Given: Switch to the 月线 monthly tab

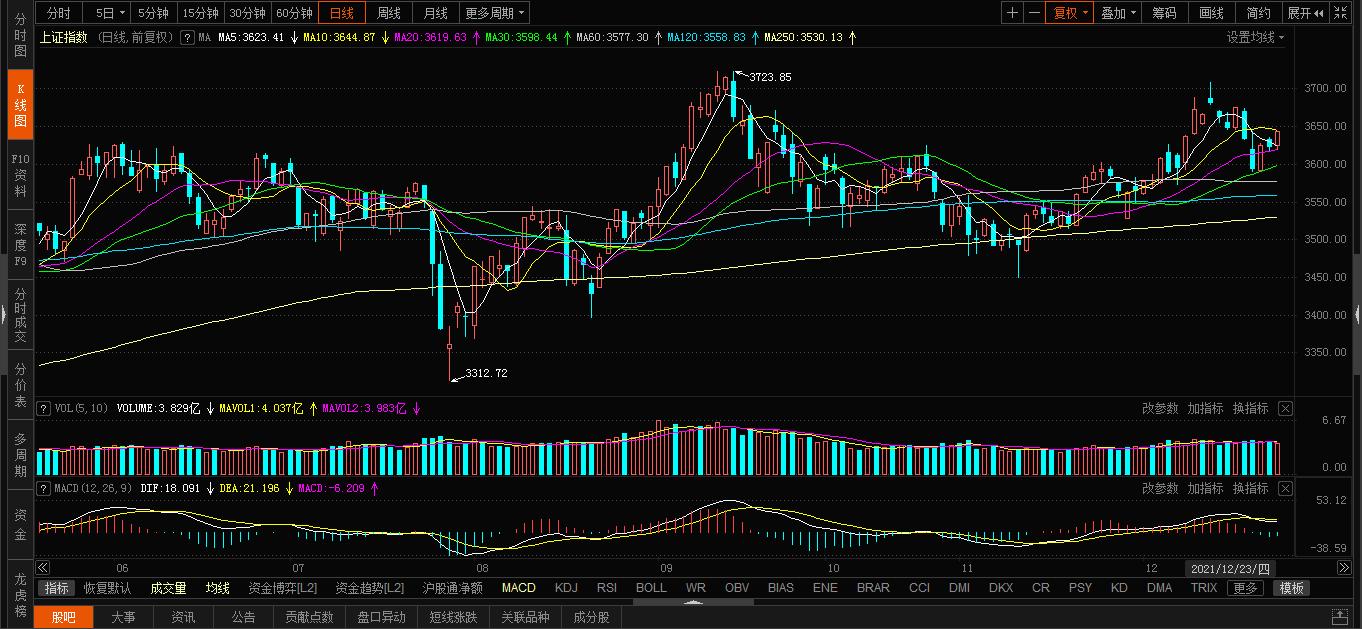Looking at the screenshot, I should (435, 13).
